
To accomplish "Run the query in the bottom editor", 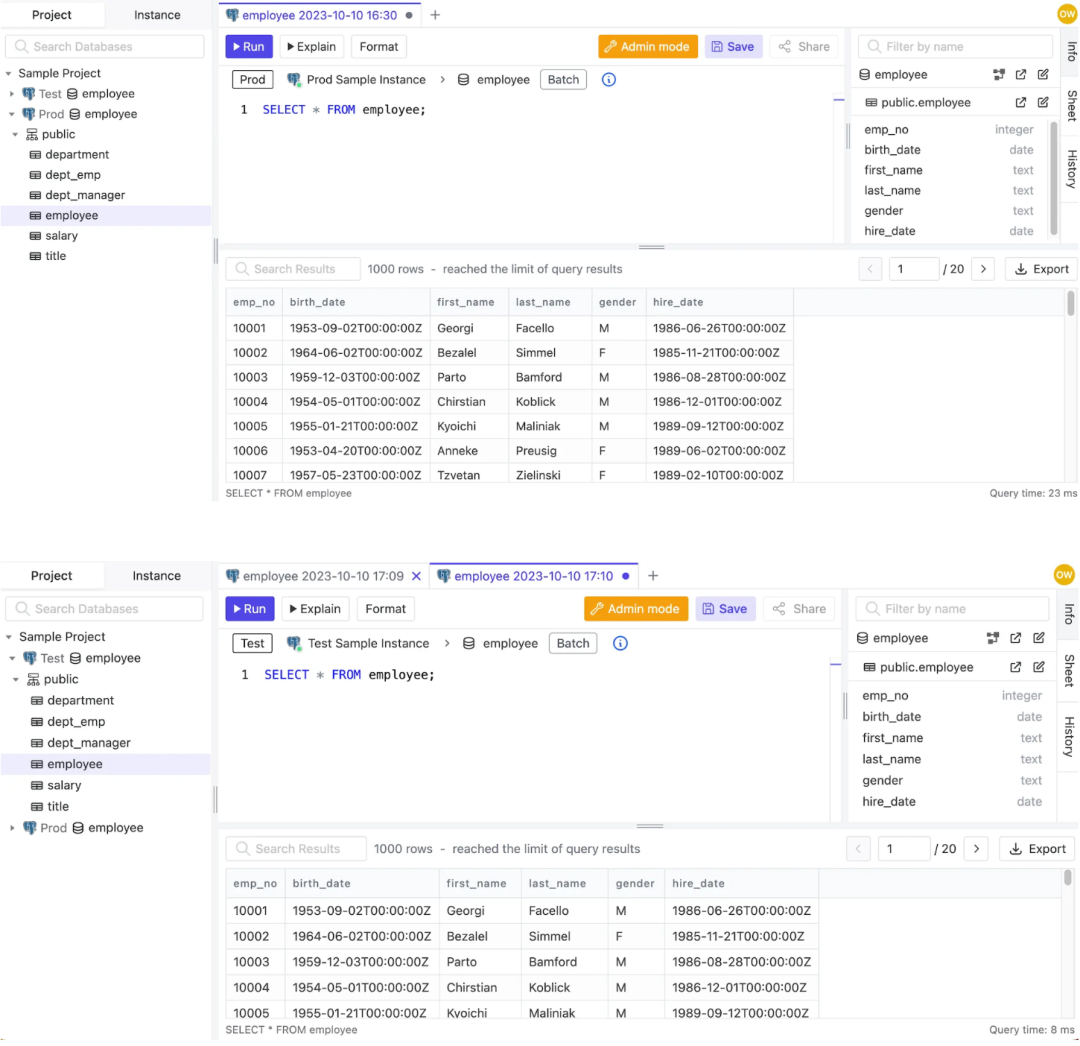I will pos(249,609).
